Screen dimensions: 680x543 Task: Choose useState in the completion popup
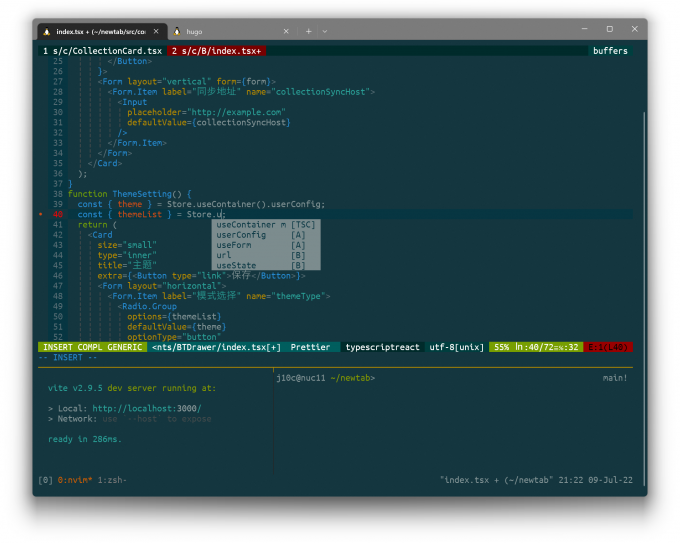[266, 265]
